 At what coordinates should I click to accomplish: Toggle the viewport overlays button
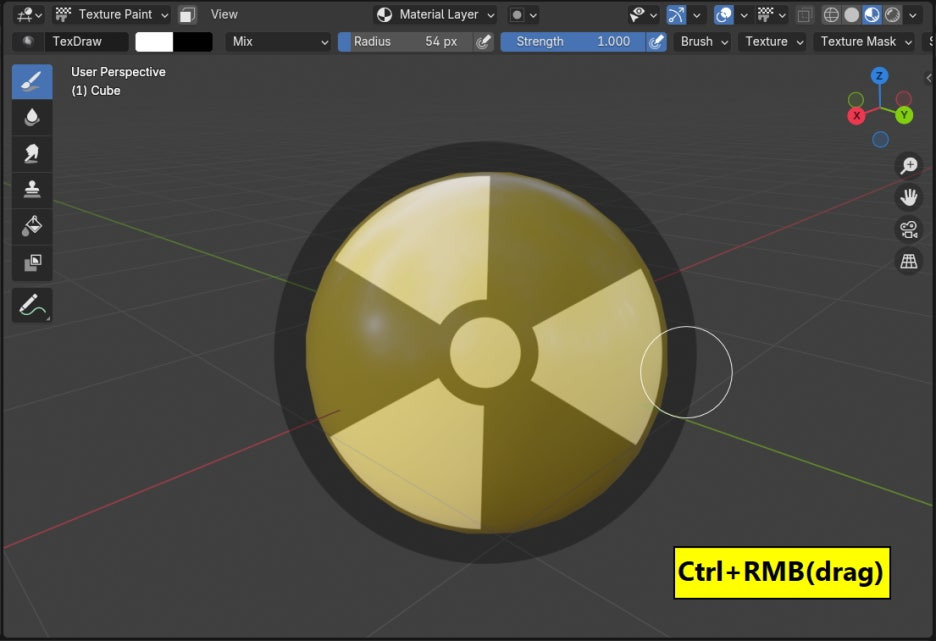(723, 15)
